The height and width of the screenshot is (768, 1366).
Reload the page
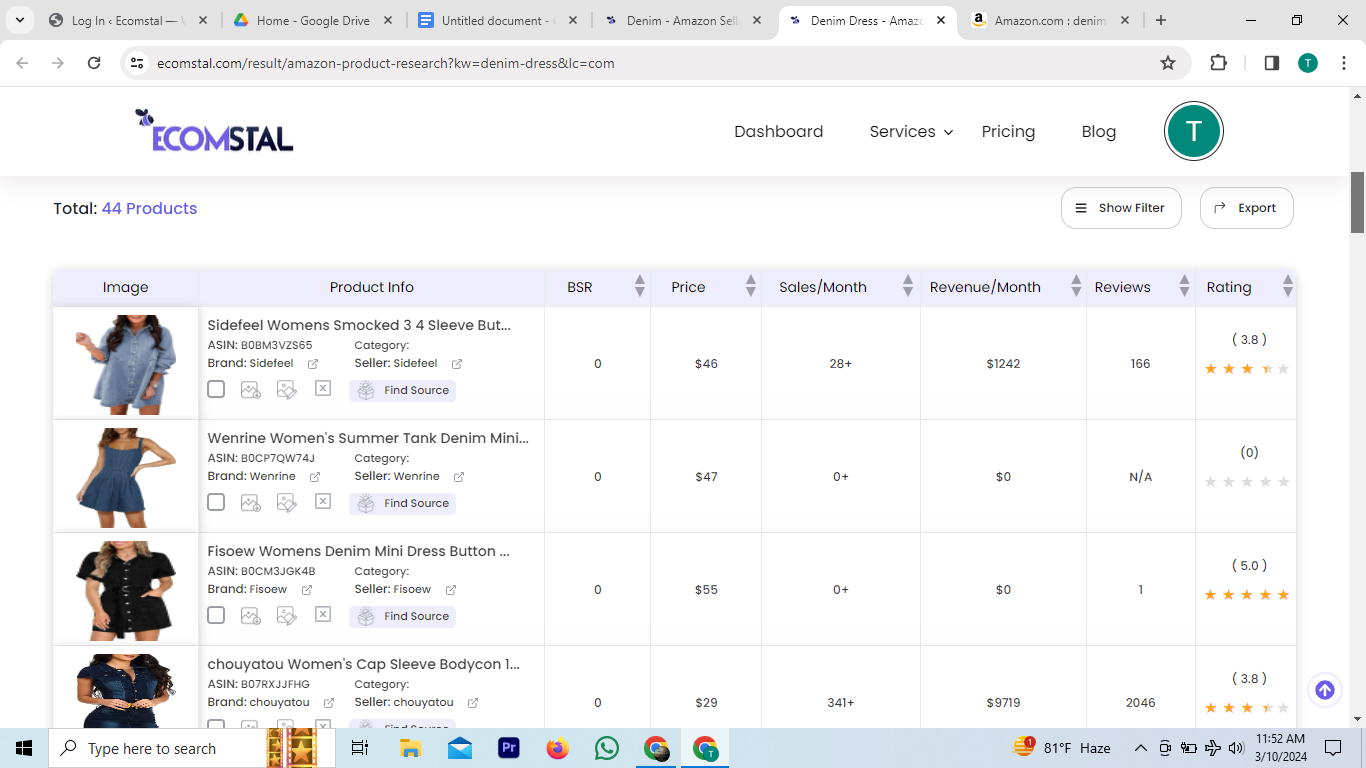pos(94,63)
